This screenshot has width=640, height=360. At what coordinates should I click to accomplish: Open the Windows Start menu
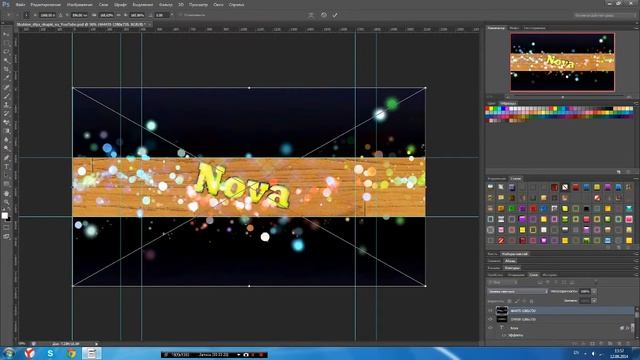9,353
